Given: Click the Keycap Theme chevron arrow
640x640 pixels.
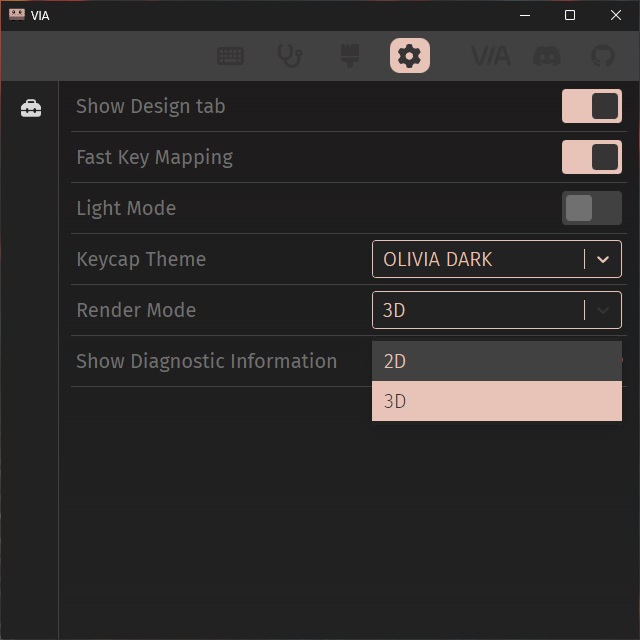Looking at the screenshot, I should (x=603, y=259).
